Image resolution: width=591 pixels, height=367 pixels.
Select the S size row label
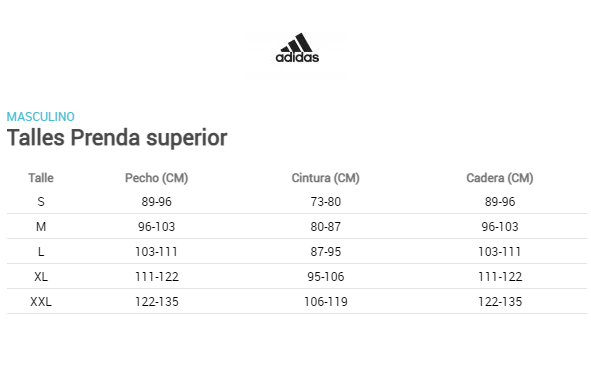click(x=41, y=202)
